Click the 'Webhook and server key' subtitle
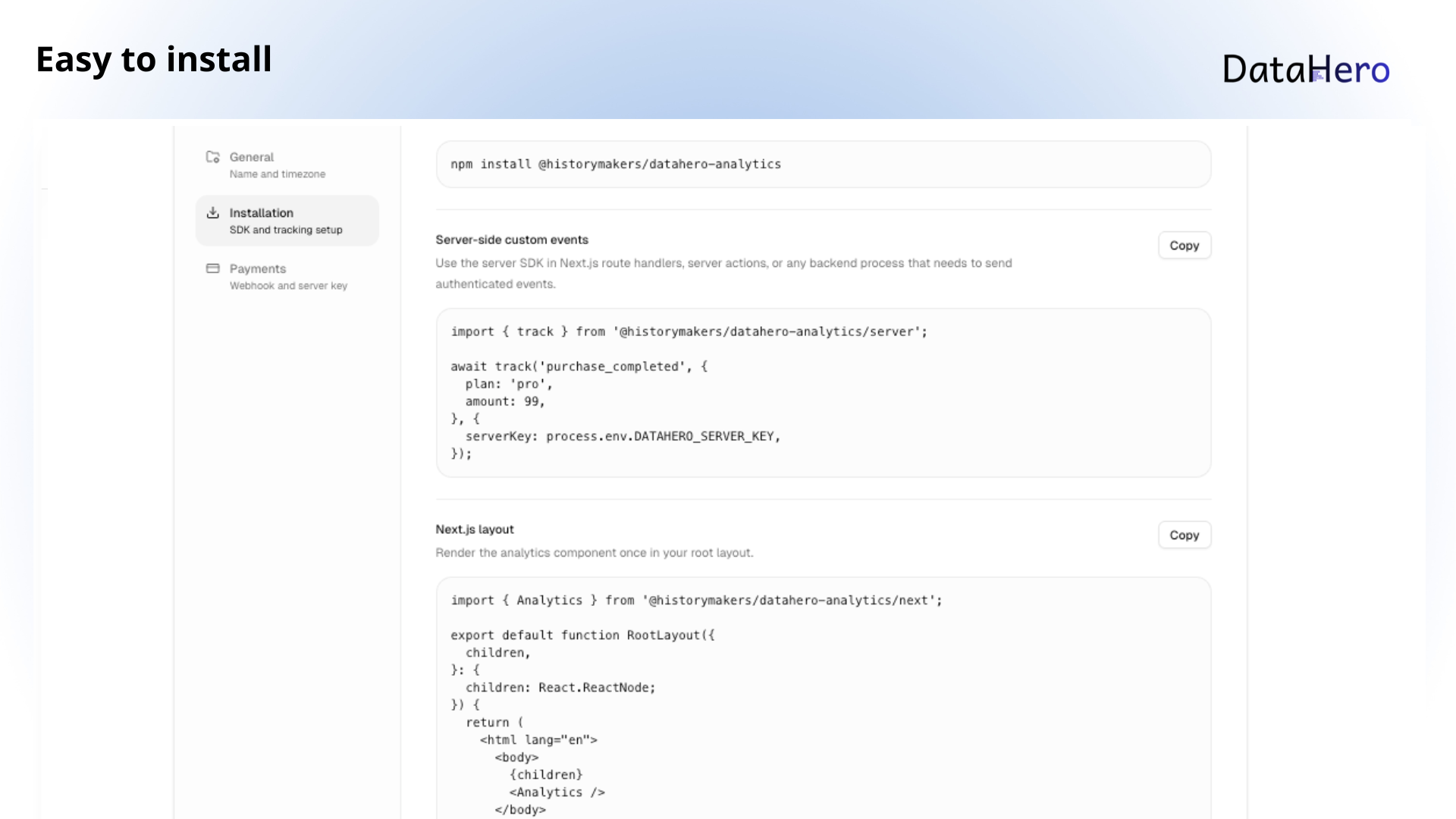1456x819 pixels. [289, 286]
